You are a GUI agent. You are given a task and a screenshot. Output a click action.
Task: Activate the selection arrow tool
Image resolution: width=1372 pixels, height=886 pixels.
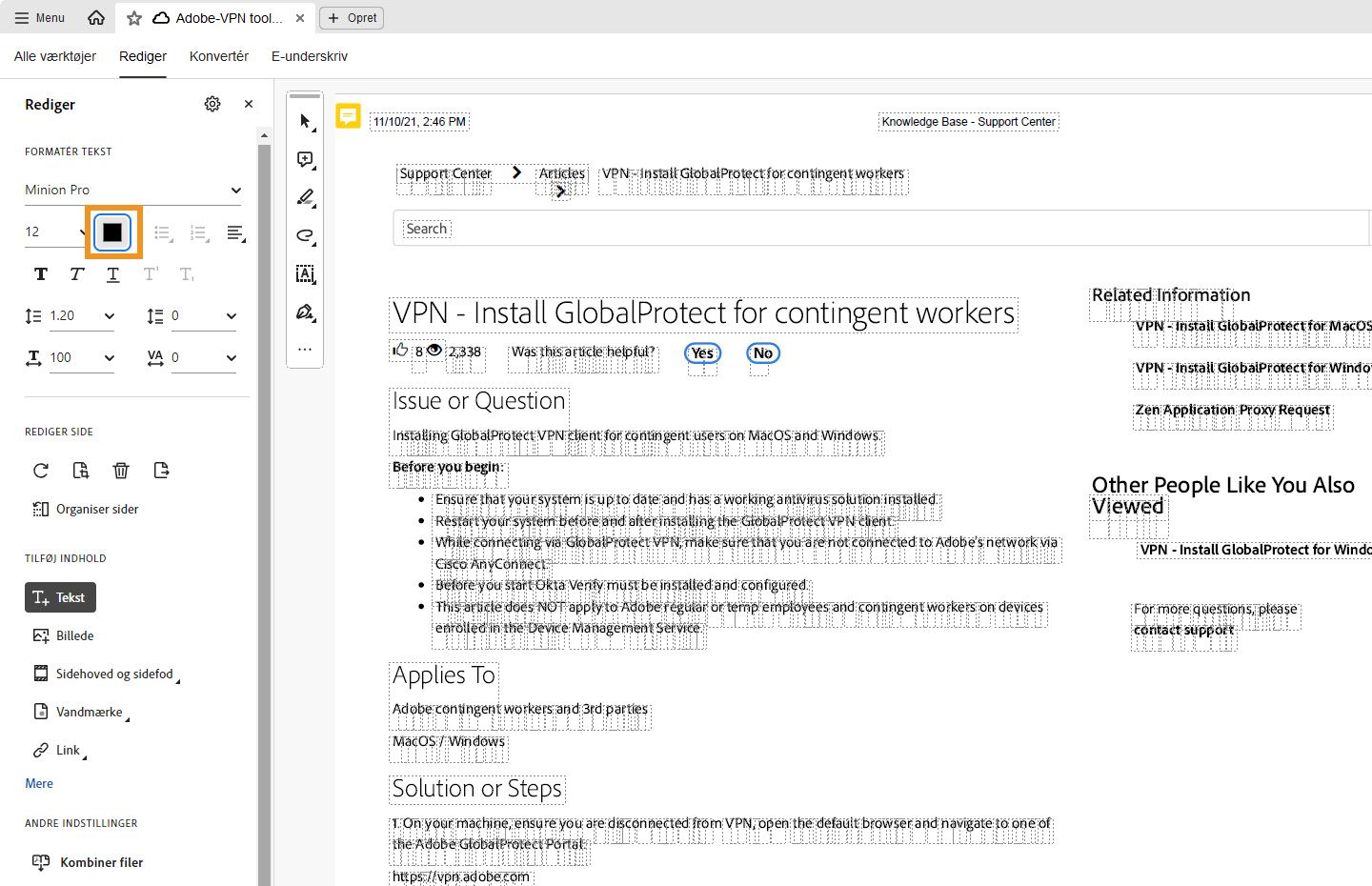click(x=305, y=121)
